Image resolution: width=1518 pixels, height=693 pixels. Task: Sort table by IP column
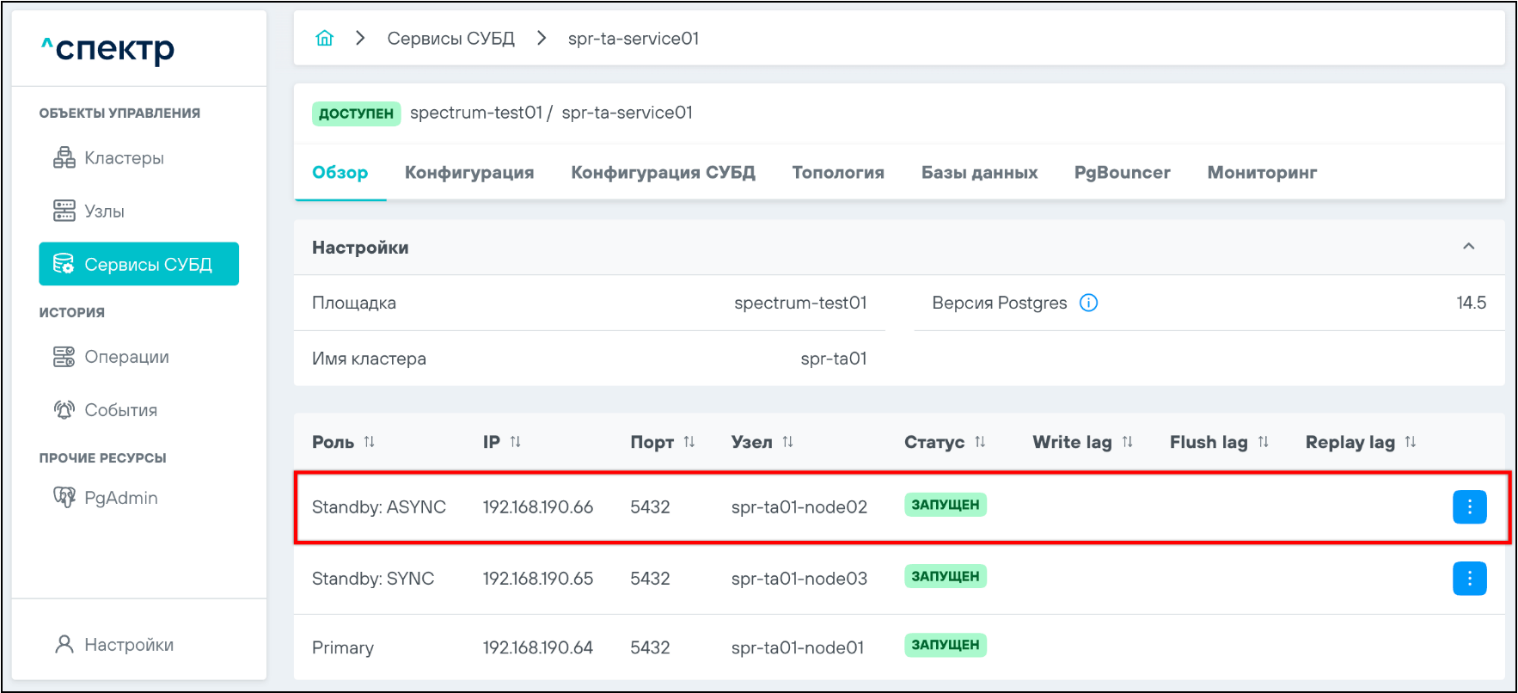[x=515, y=442]
